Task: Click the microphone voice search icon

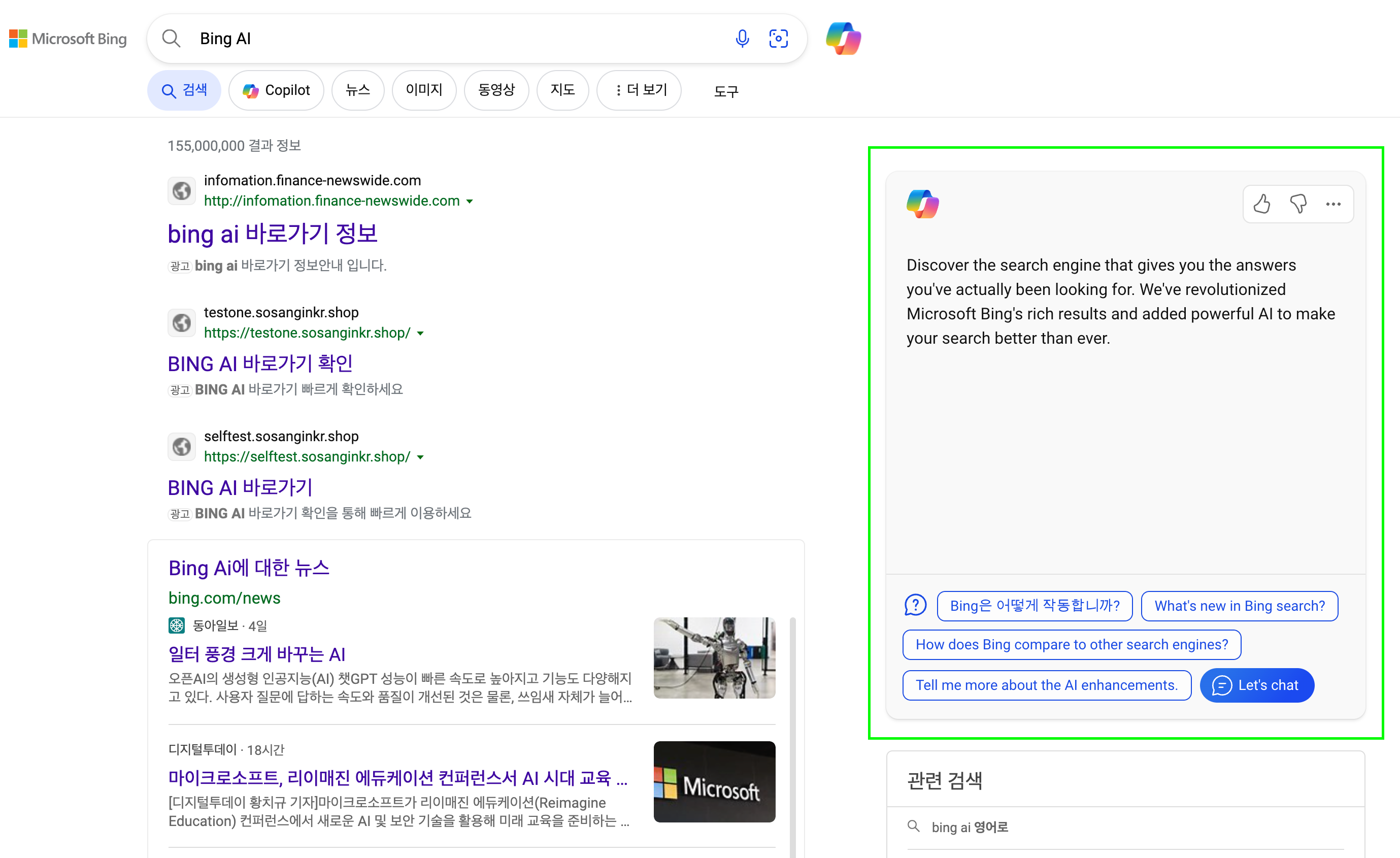Action: point(742,39)
